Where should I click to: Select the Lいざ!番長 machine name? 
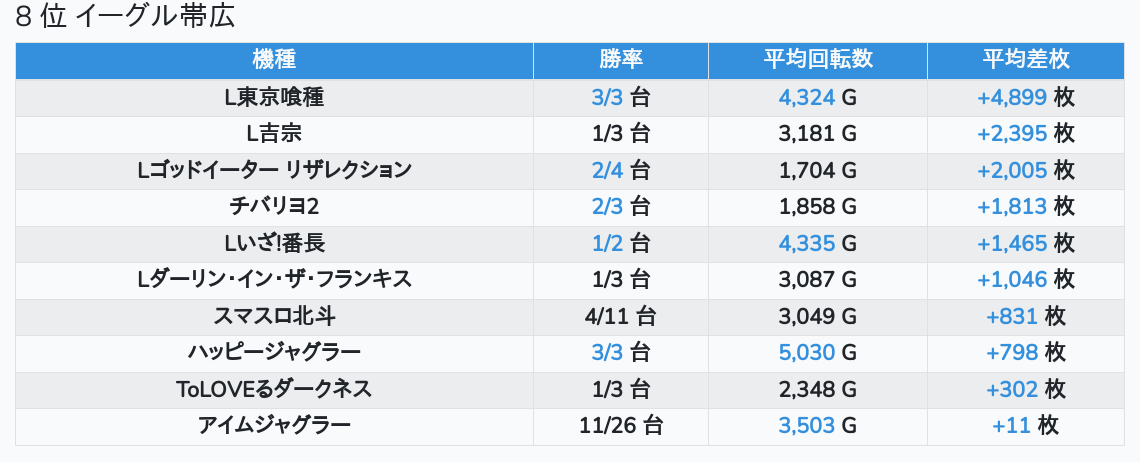pyautogui.click(x=274, y=243)
